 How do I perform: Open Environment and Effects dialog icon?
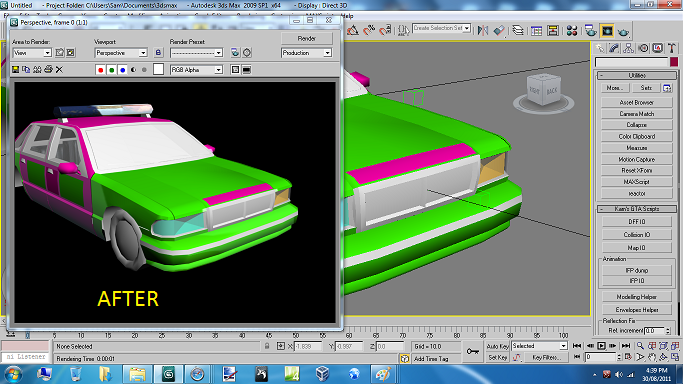(x=247, y=53)
